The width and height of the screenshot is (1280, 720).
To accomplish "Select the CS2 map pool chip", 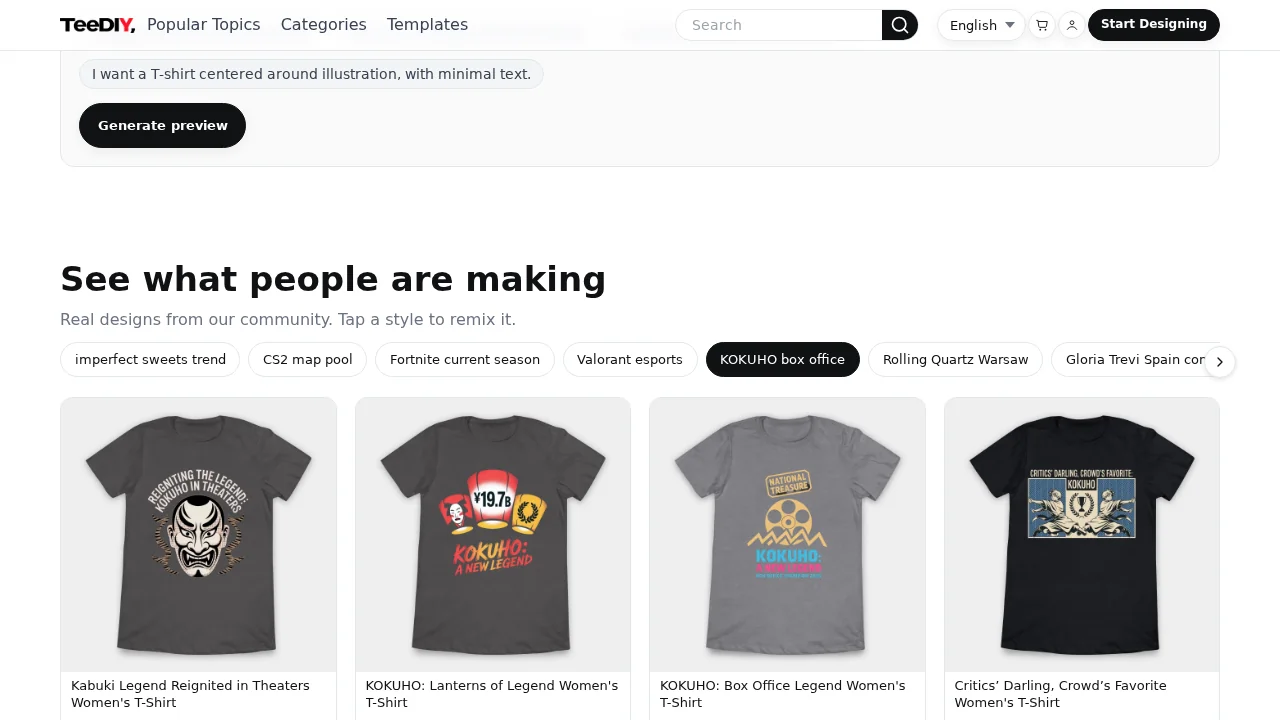I will 307,359.
